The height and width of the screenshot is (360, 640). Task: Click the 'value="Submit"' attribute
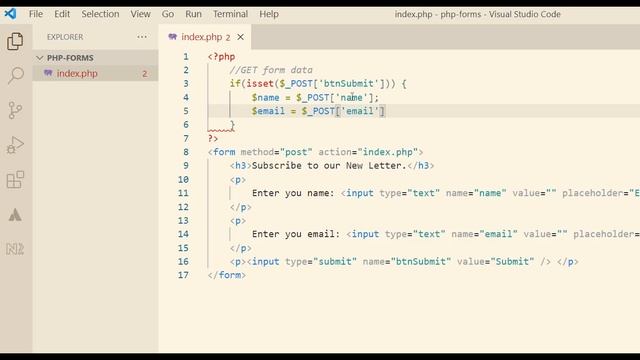pos(496,262)
